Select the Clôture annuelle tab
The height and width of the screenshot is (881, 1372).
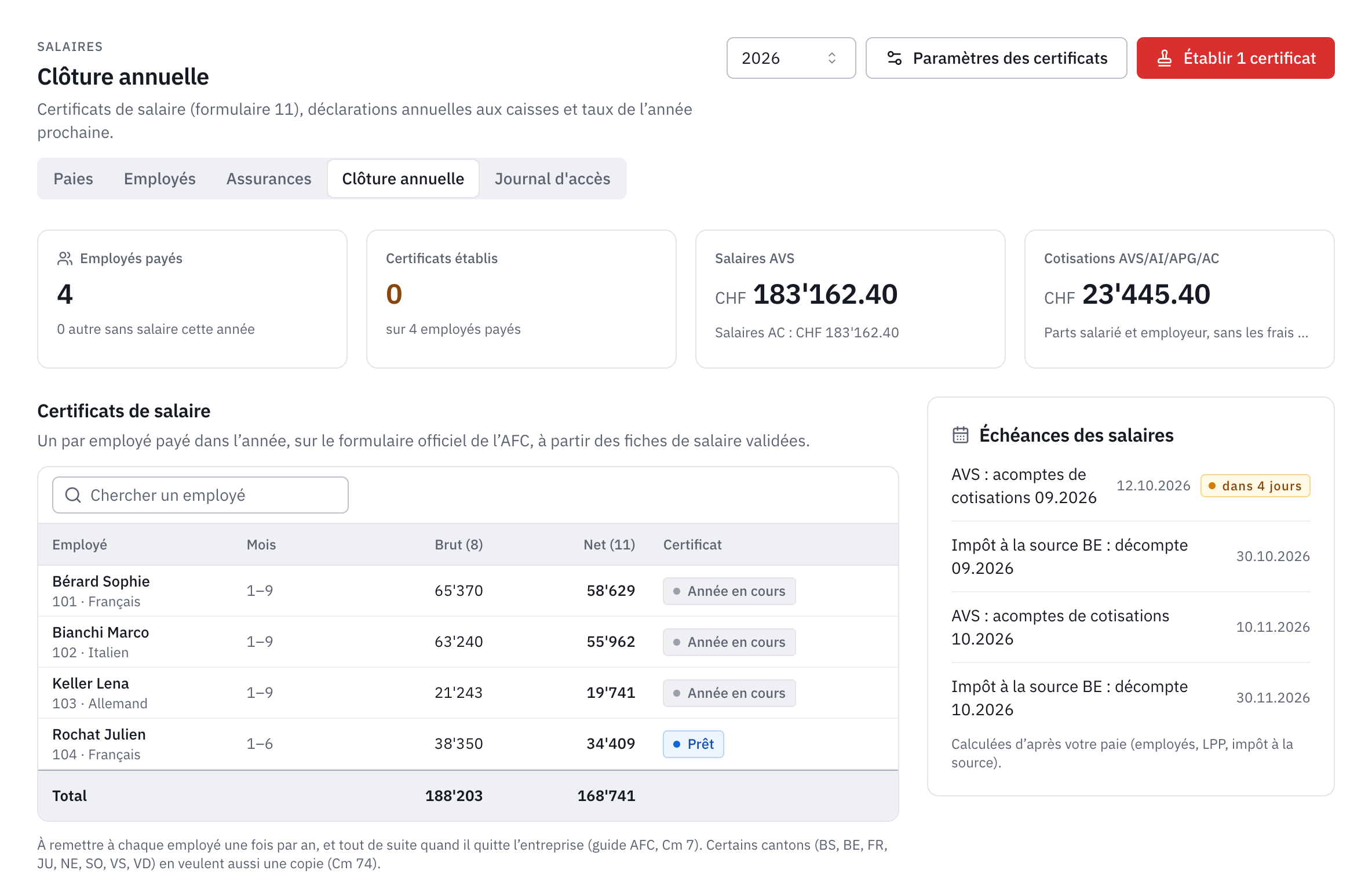click(x=403, y=179)
